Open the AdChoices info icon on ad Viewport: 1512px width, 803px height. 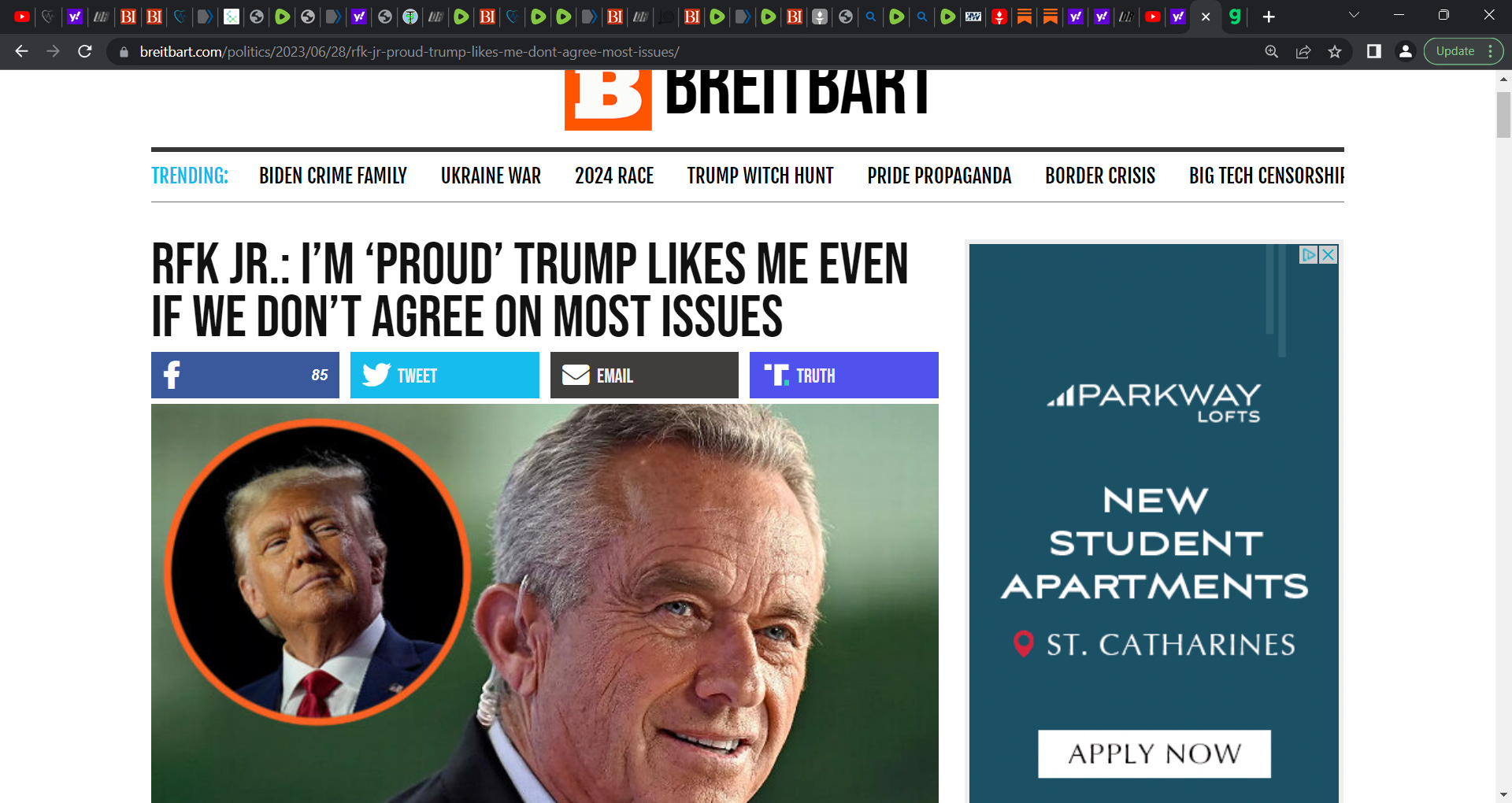(1309, 254)
